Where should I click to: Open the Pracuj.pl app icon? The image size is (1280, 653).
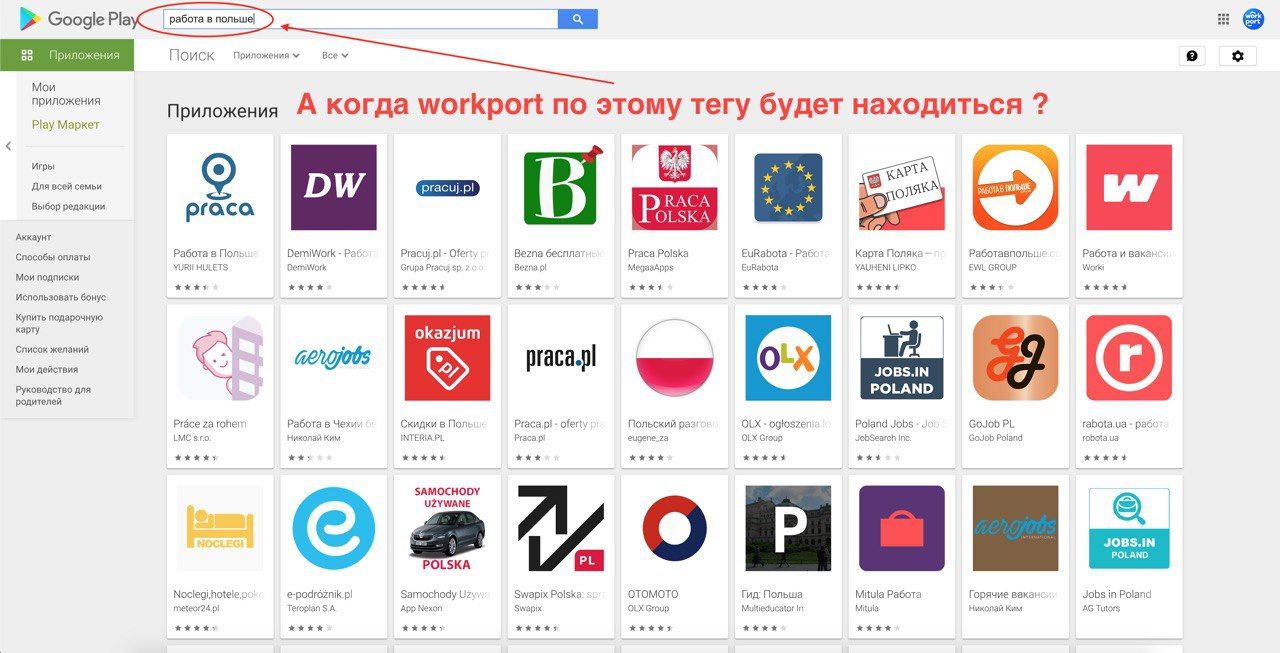click(x=447, y=188)
